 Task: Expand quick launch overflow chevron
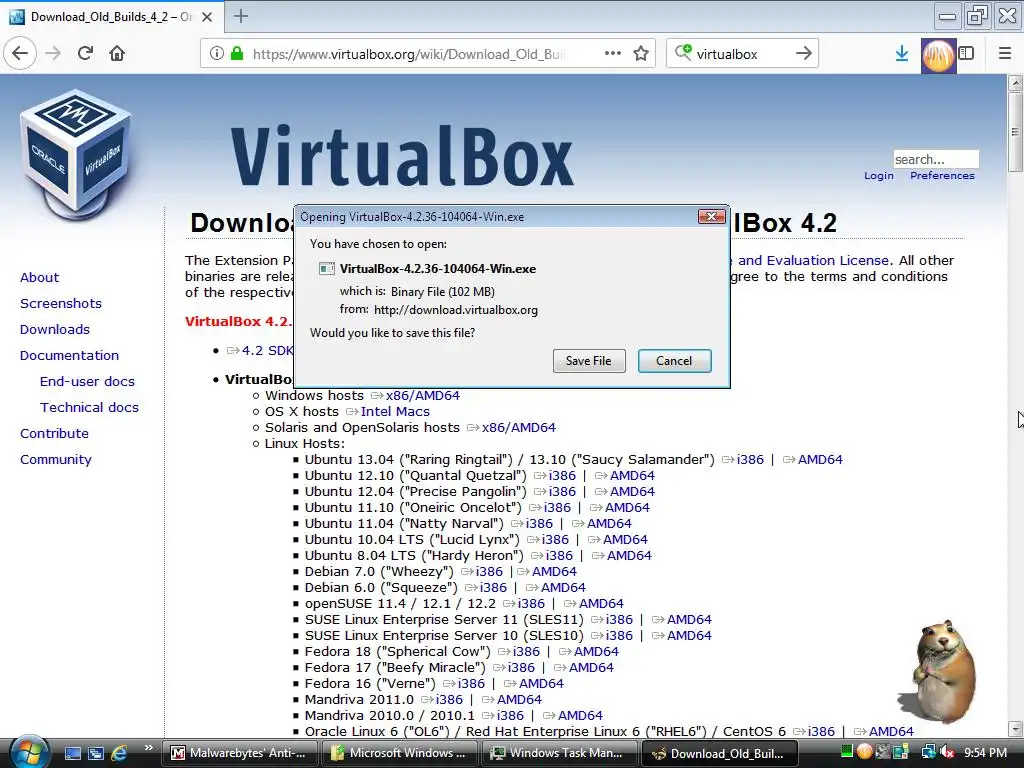point(148,748)
